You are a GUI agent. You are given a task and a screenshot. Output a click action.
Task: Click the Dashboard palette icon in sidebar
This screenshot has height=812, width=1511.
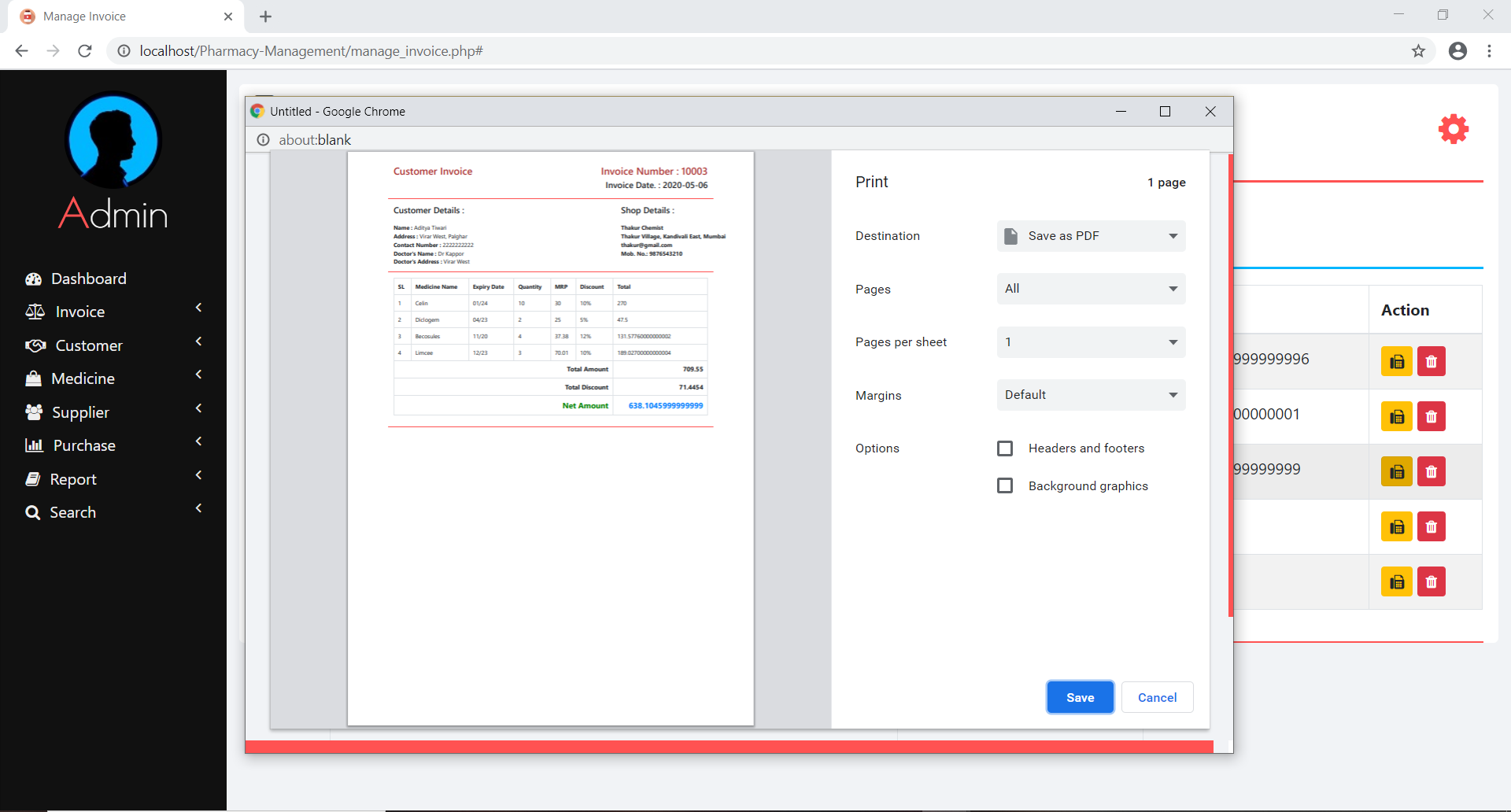[x=33, y=279]
